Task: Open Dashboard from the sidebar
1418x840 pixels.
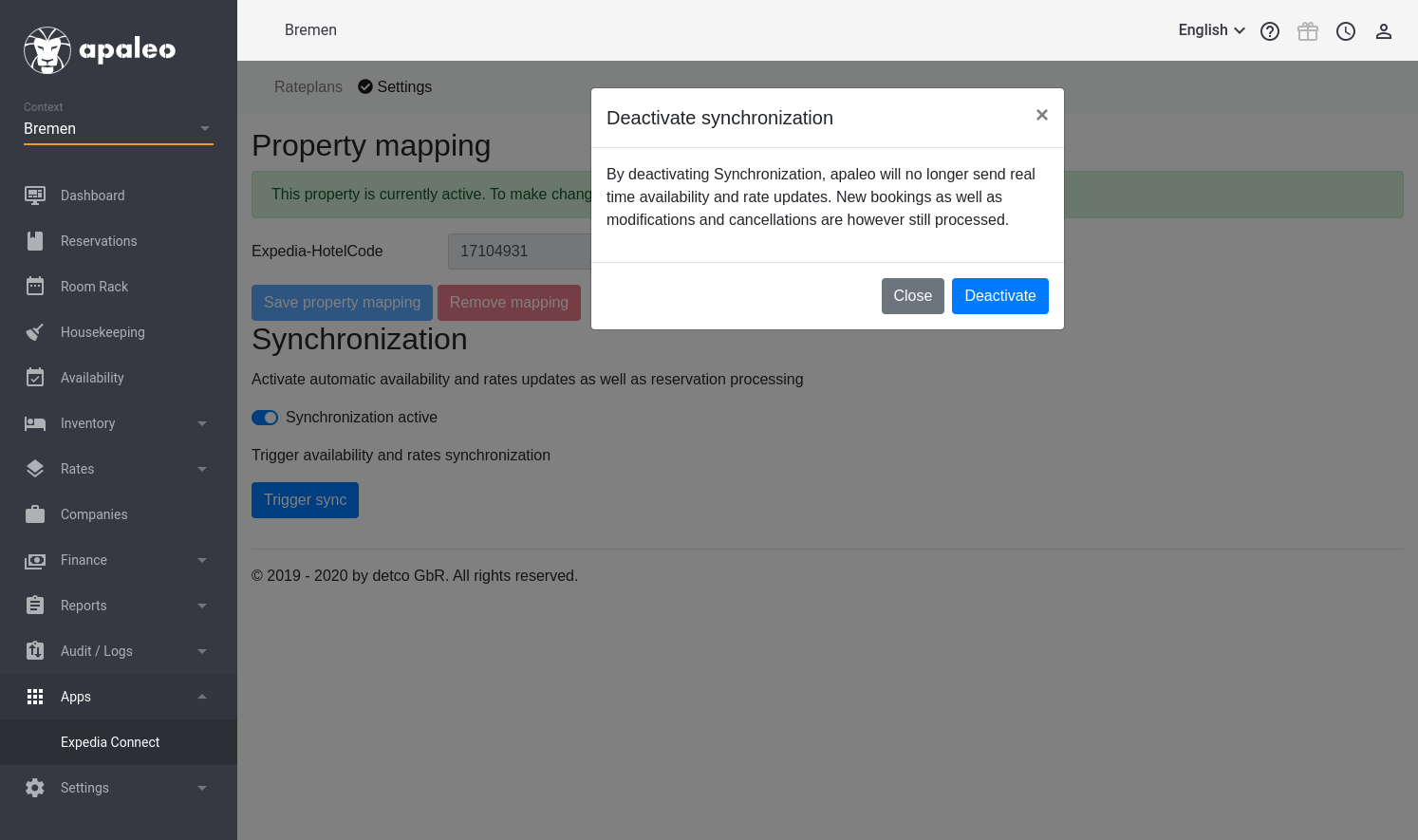Action: [x=92, y=196]
